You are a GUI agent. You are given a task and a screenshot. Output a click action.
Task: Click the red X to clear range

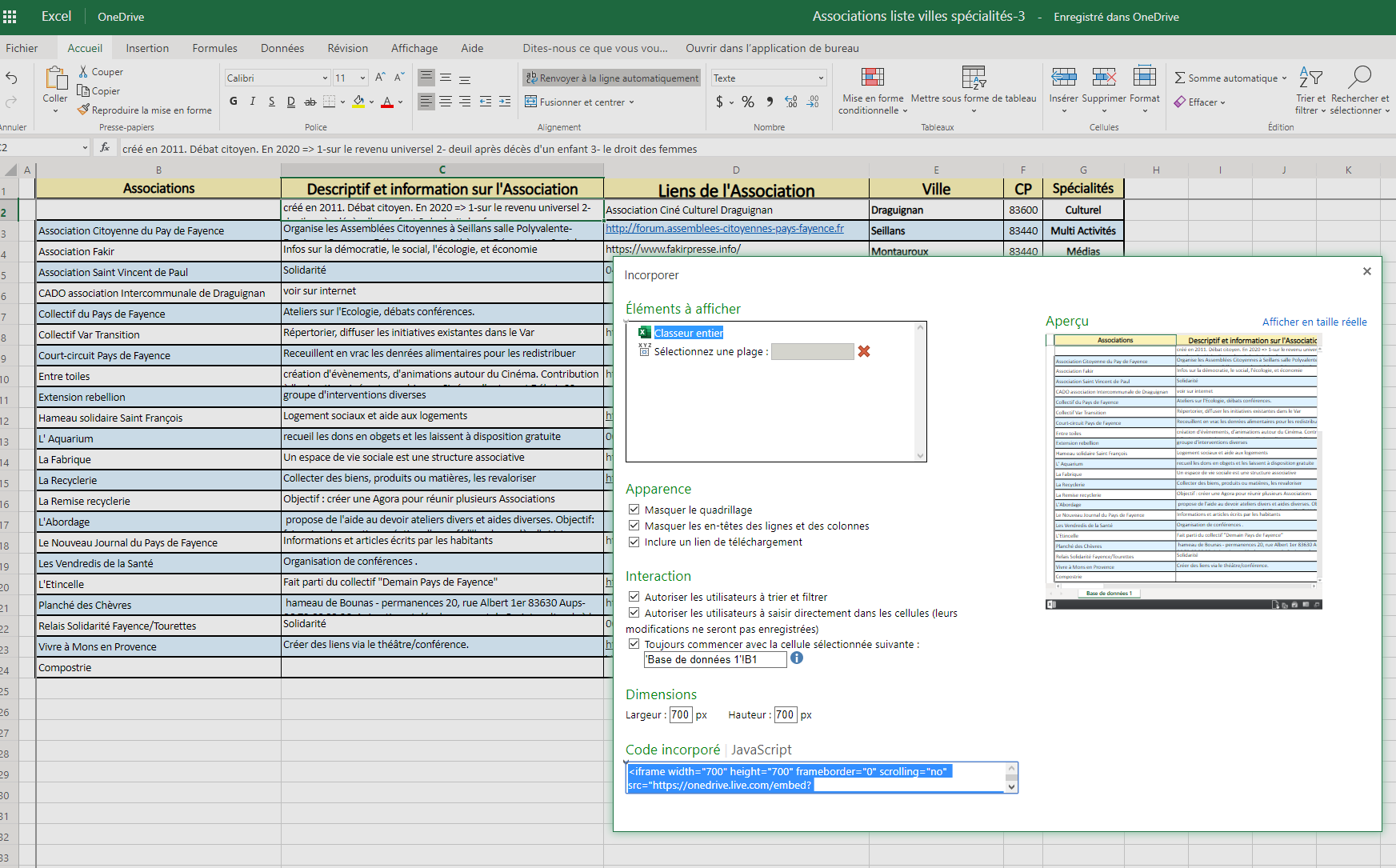pyautogui.click(x=864, y=351)
